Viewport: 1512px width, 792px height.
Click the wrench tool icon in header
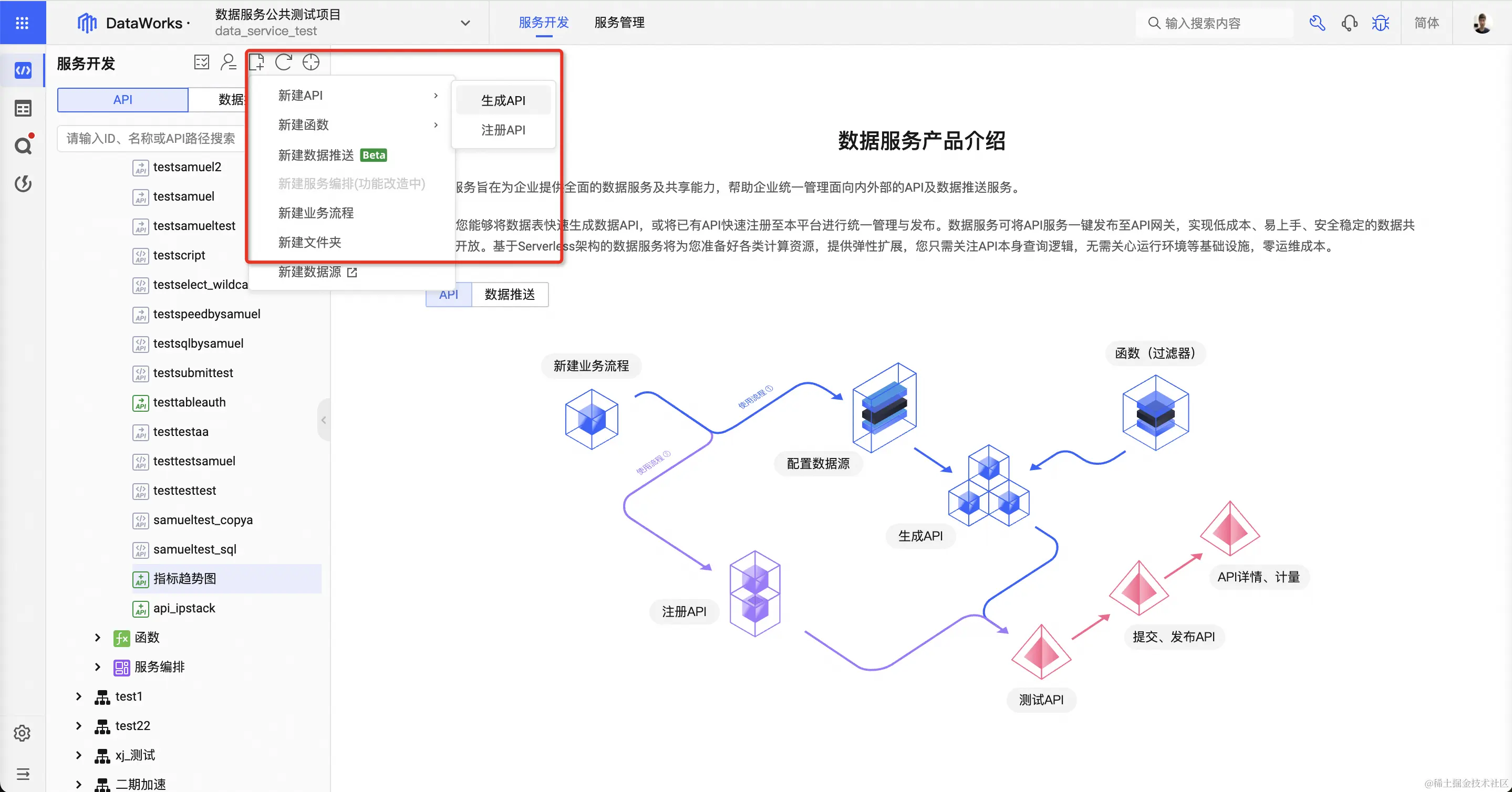point(1317,23)
